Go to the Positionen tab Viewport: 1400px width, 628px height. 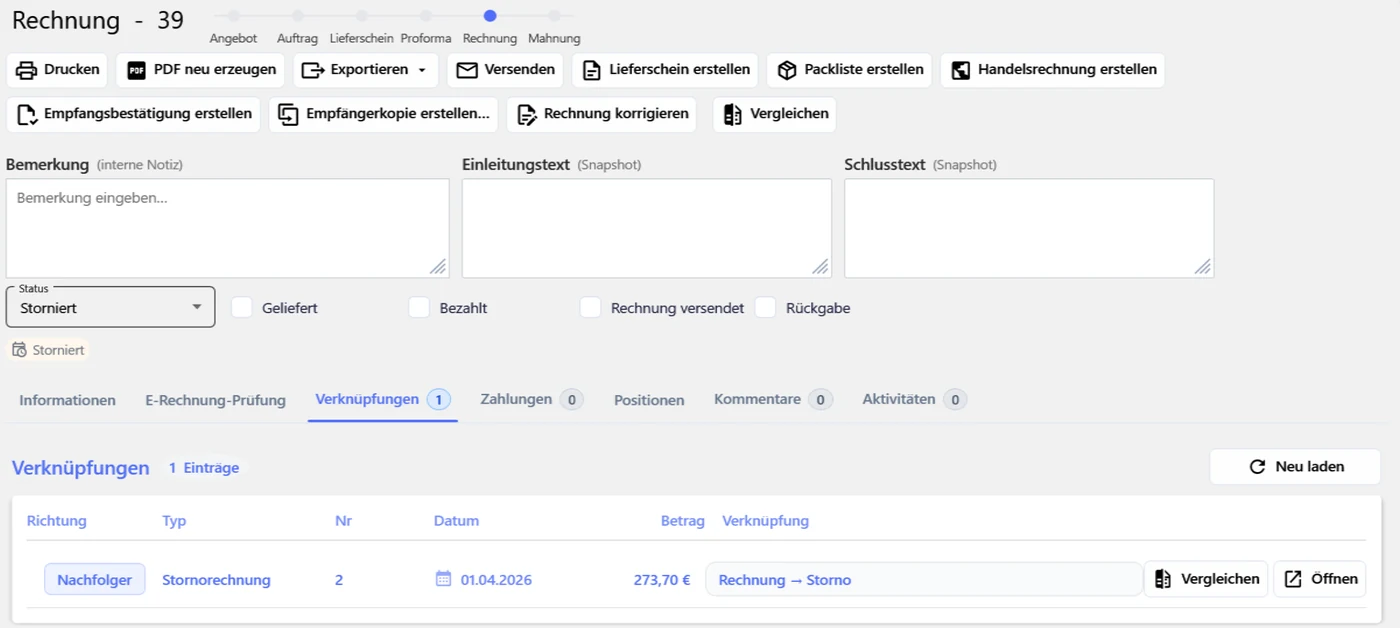click(x=649, y=400)
